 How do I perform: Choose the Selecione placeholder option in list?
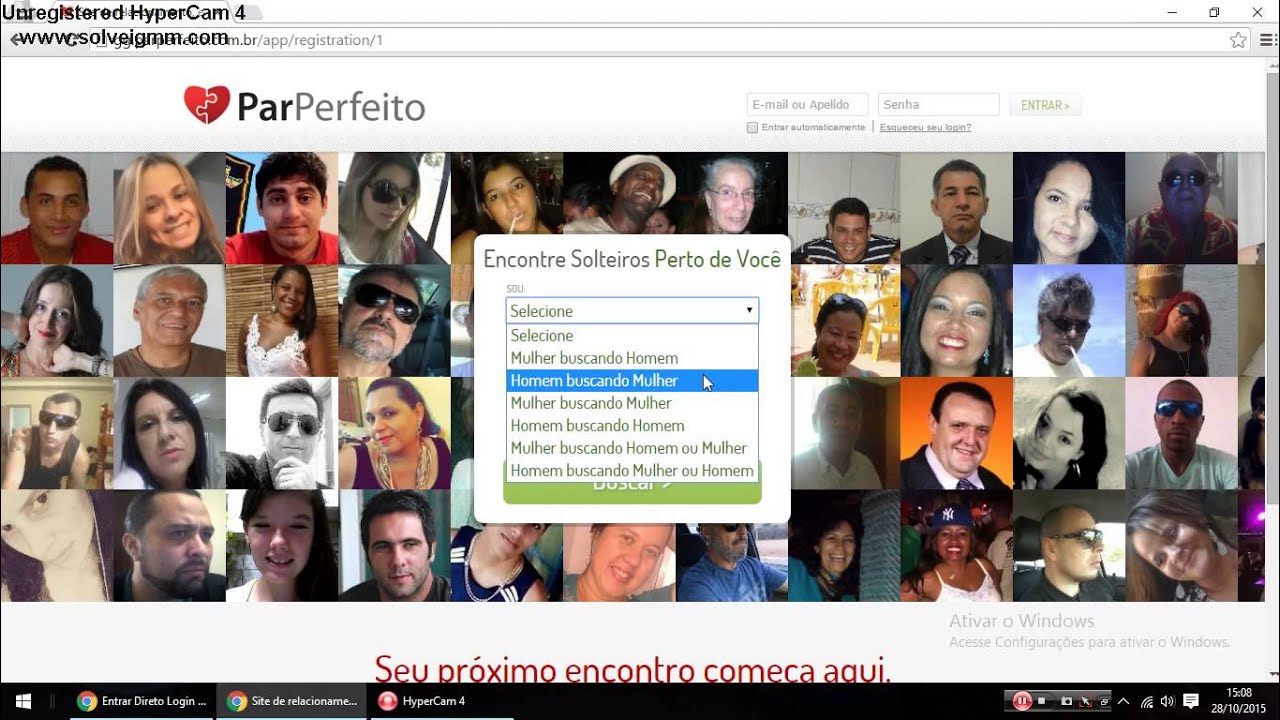point(632,336)
